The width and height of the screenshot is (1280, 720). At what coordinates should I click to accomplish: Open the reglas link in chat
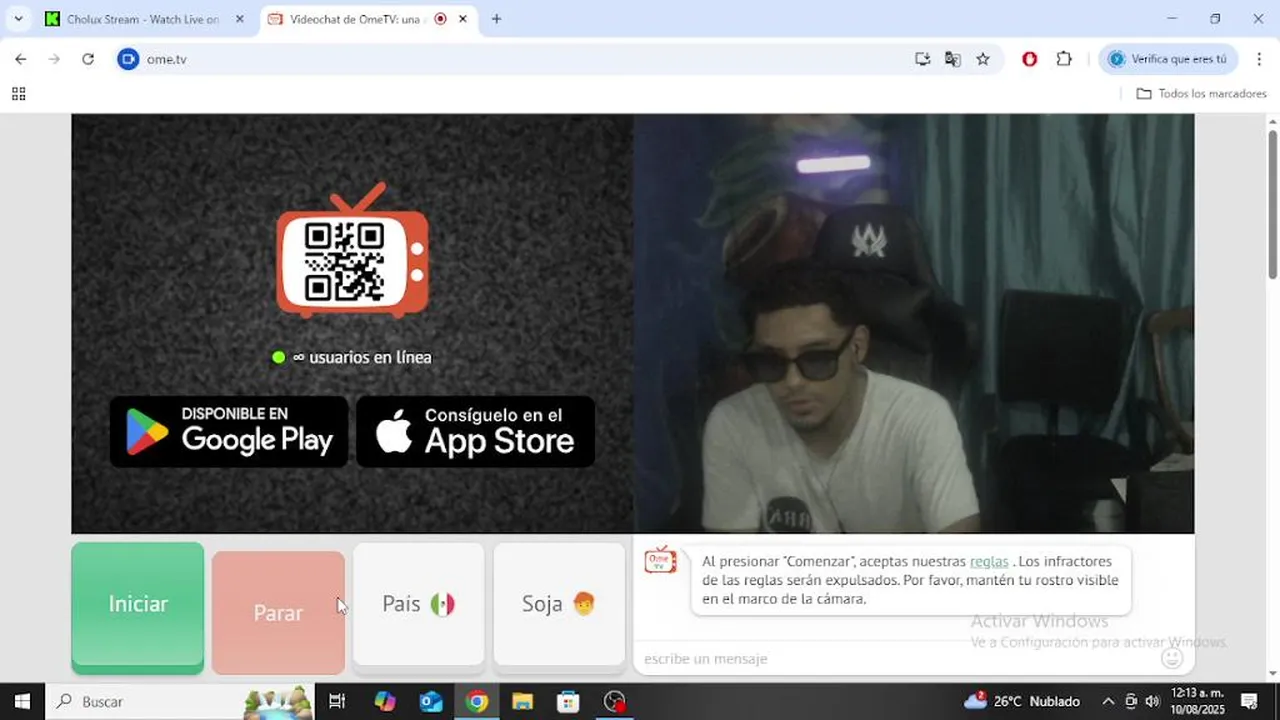click(x=989, y=562)
